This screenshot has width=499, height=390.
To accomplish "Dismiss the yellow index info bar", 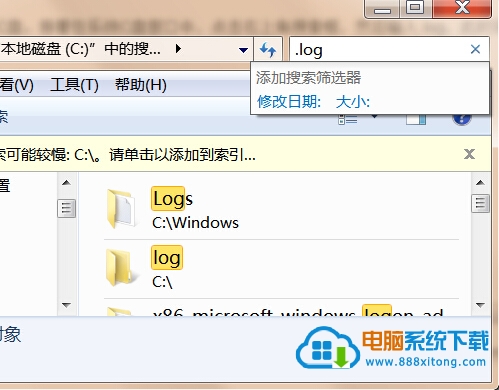I will point(469,154).
